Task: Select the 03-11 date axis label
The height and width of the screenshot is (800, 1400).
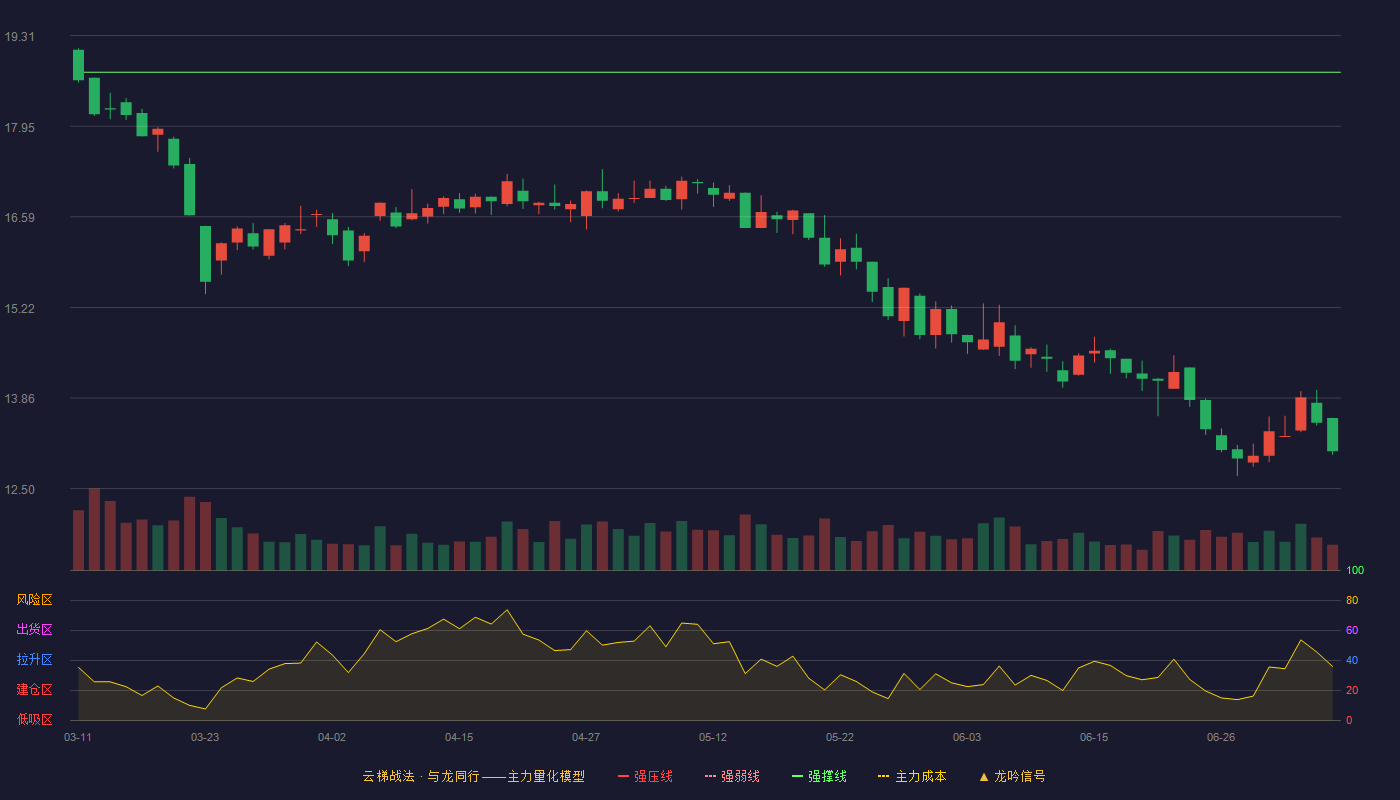Action: [78, 737]
